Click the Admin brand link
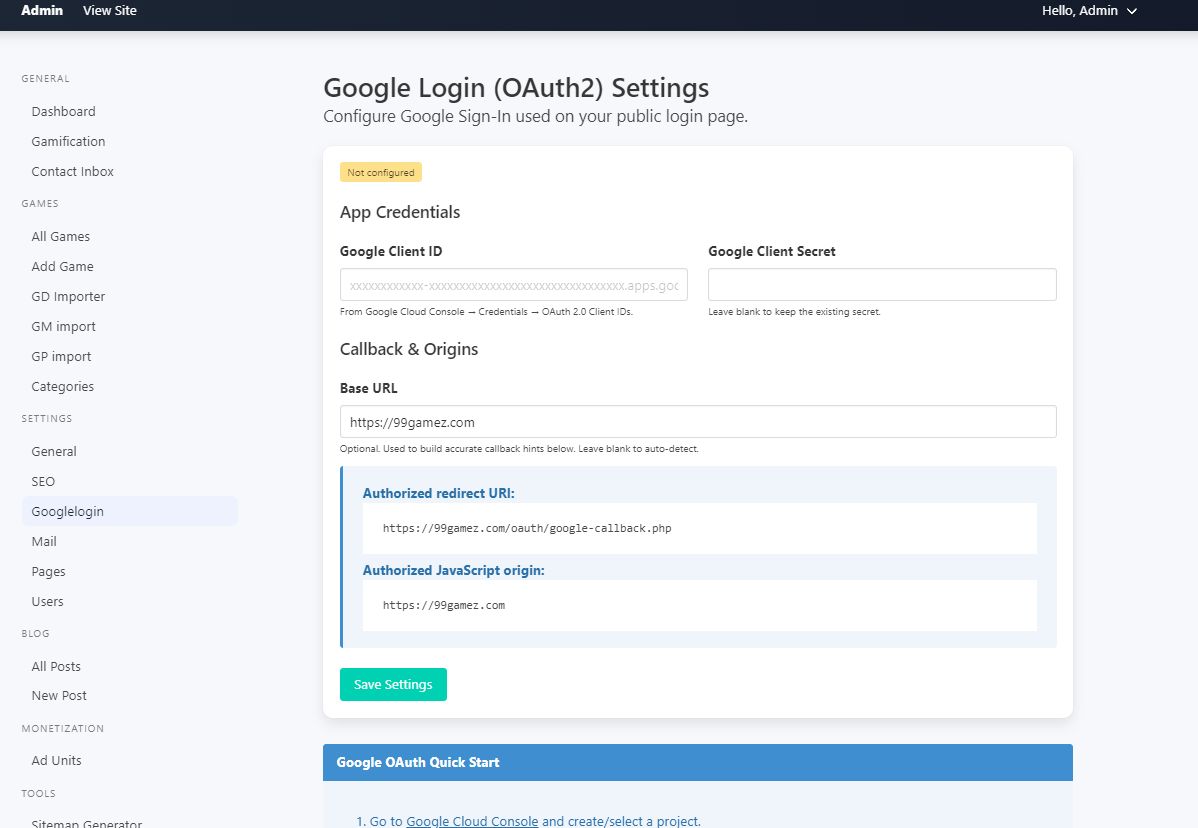 [x=42, y=11]
